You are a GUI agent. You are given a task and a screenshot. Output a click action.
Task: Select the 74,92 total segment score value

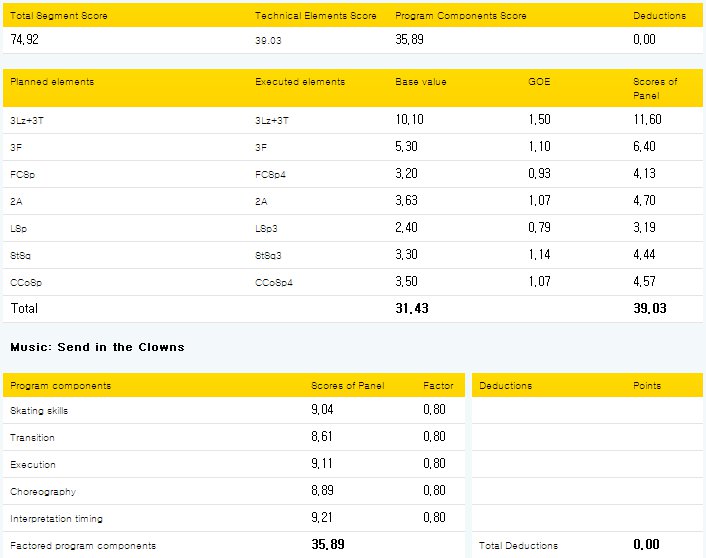[x=26, y=40]
